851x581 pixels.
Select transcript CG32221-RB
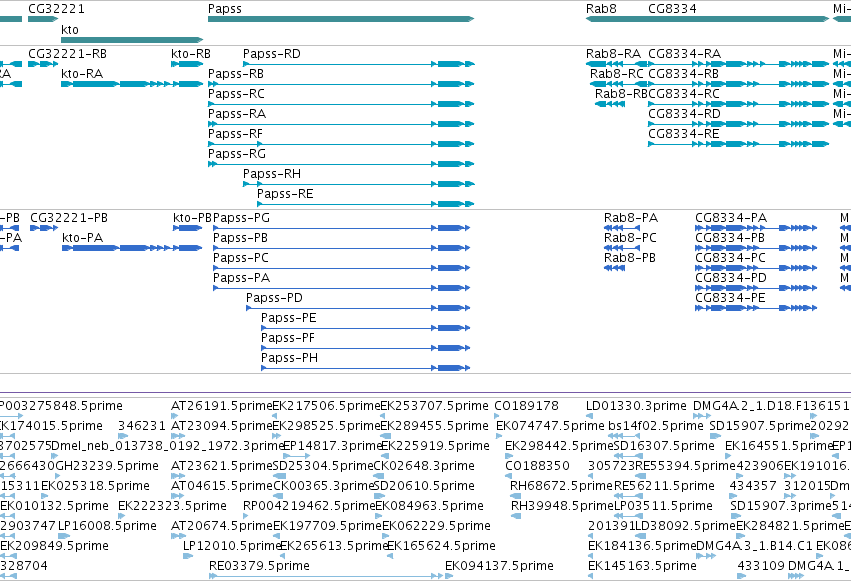tap(43, 64)
